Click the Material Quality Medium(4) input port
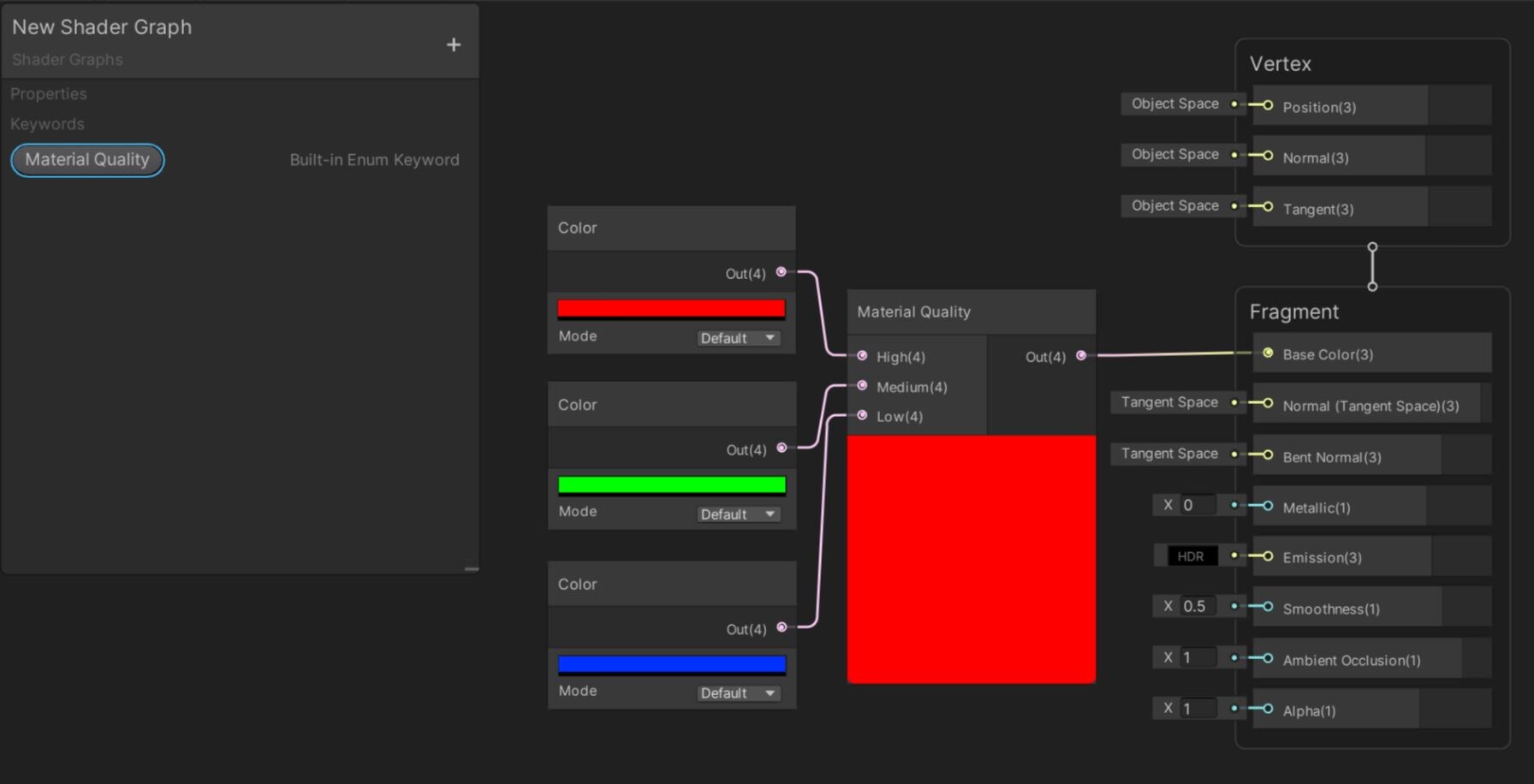Image resolution: width=1534 pixels, height=784 pixels. (862, 386)
